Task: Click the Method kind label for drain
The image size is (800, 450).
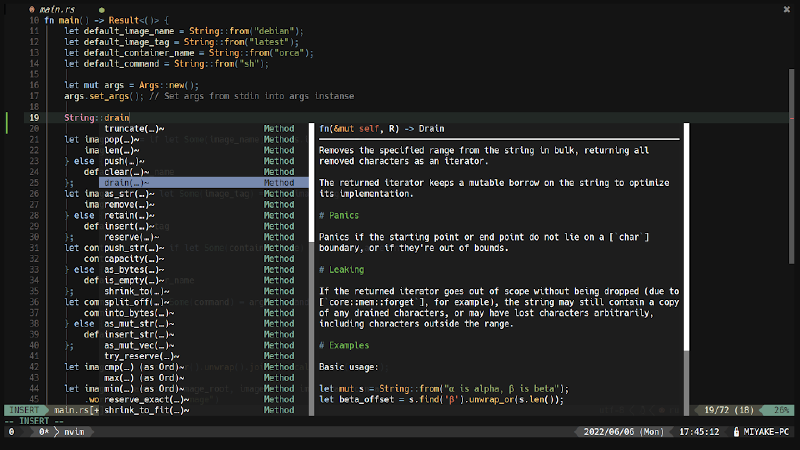Action: click(279, 183)
